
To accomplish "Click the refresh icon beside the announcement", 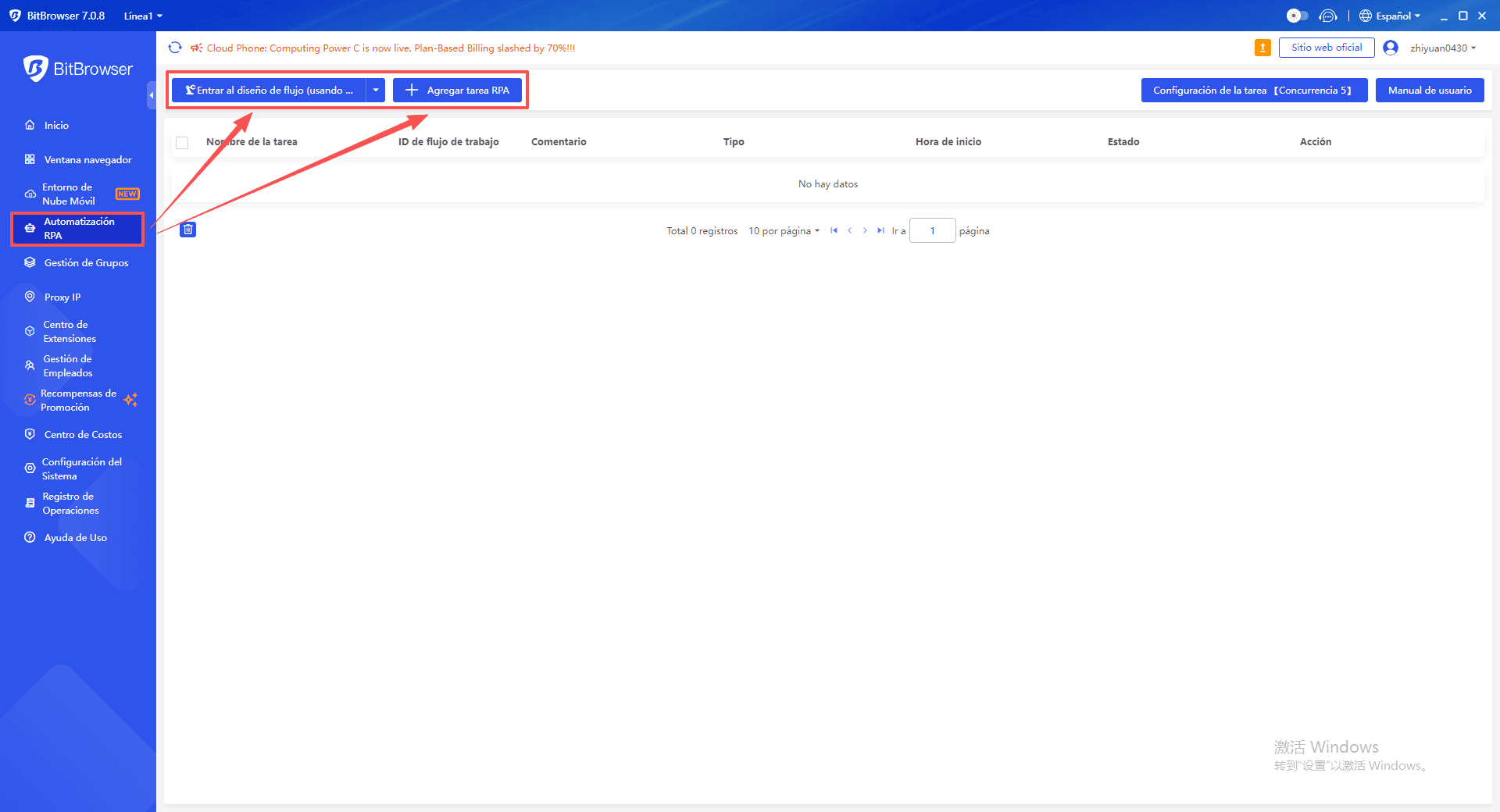I will [174, 48].
